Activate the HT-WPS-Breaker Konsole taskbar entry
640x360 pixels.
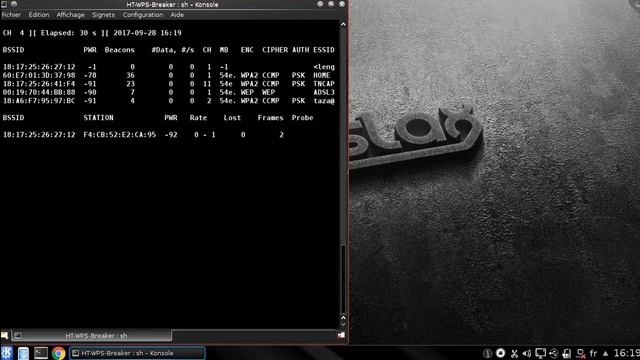[x=137, y=353]
